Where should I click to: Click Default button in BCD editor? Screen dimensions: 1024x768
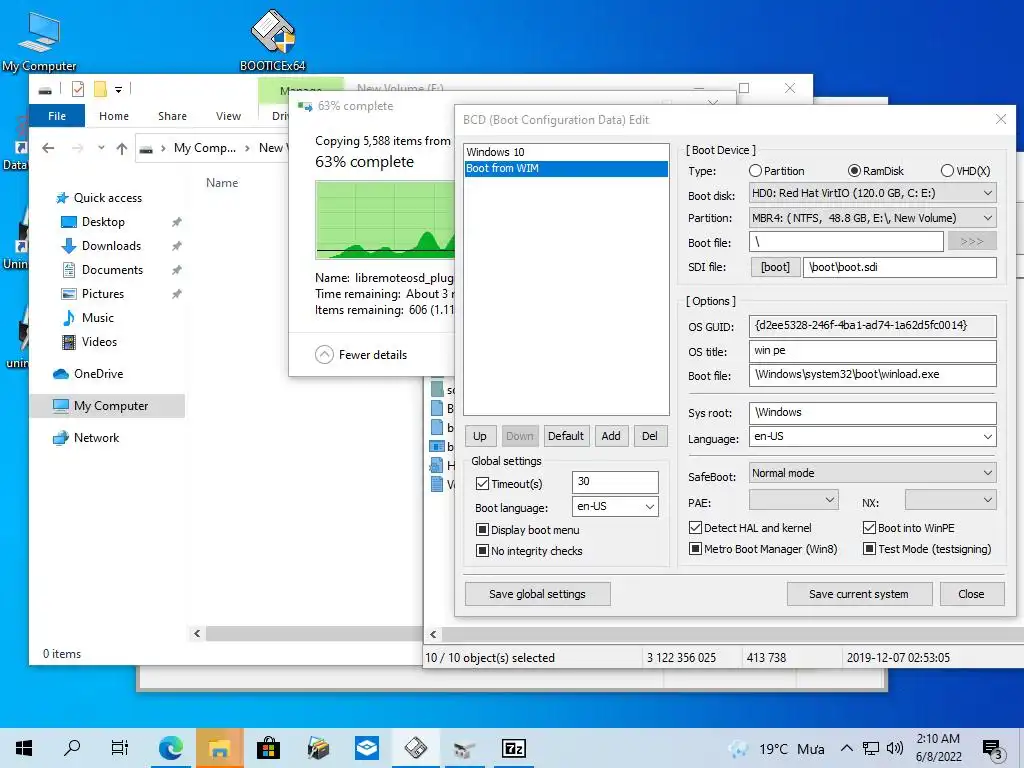click(566, 436)
